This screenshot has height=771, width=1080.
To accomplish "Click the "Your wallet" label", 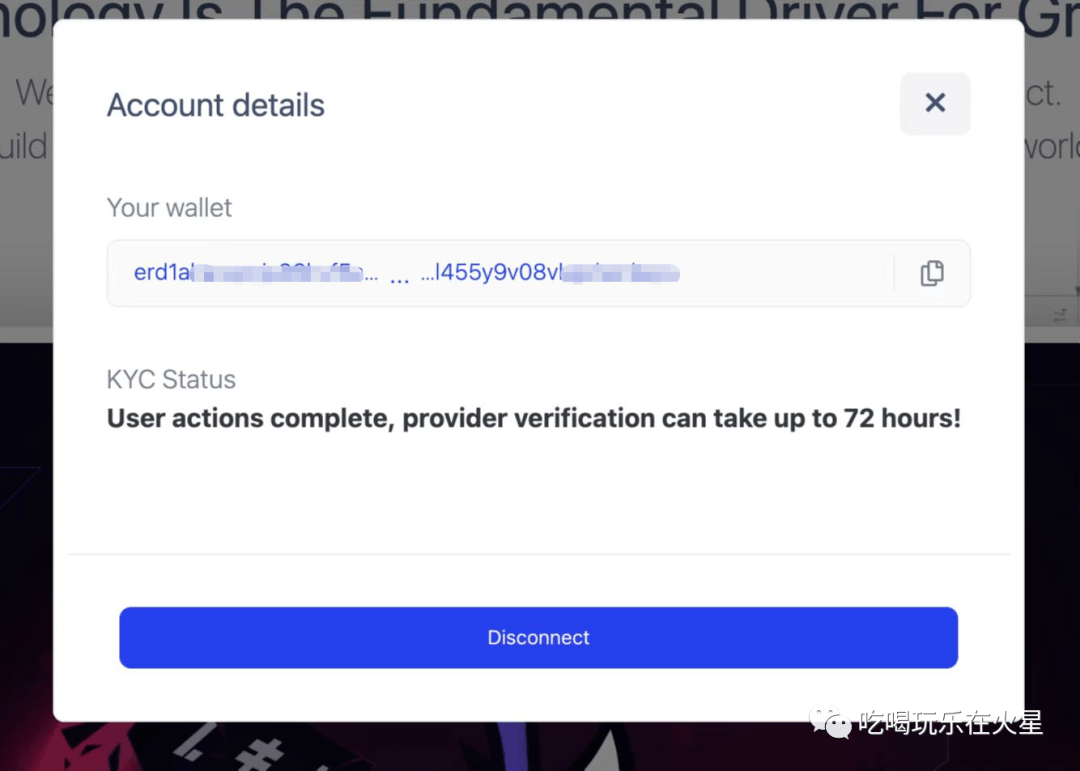I will tap(169, 208).
